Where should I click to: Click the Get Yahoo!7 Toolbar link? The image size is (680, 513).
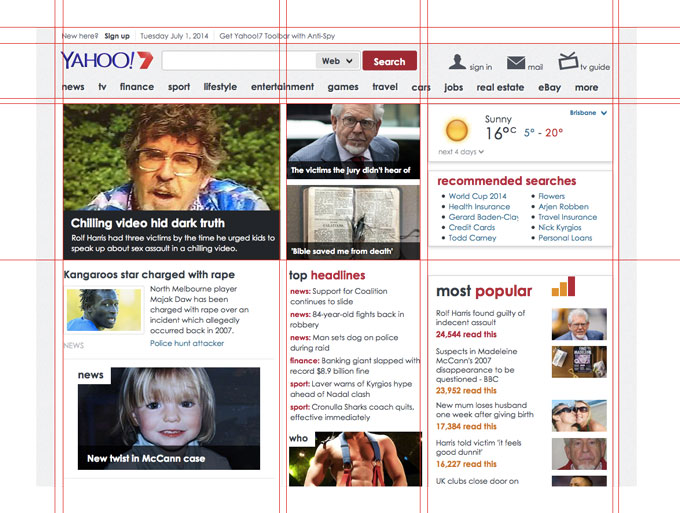tap(277, 36)
